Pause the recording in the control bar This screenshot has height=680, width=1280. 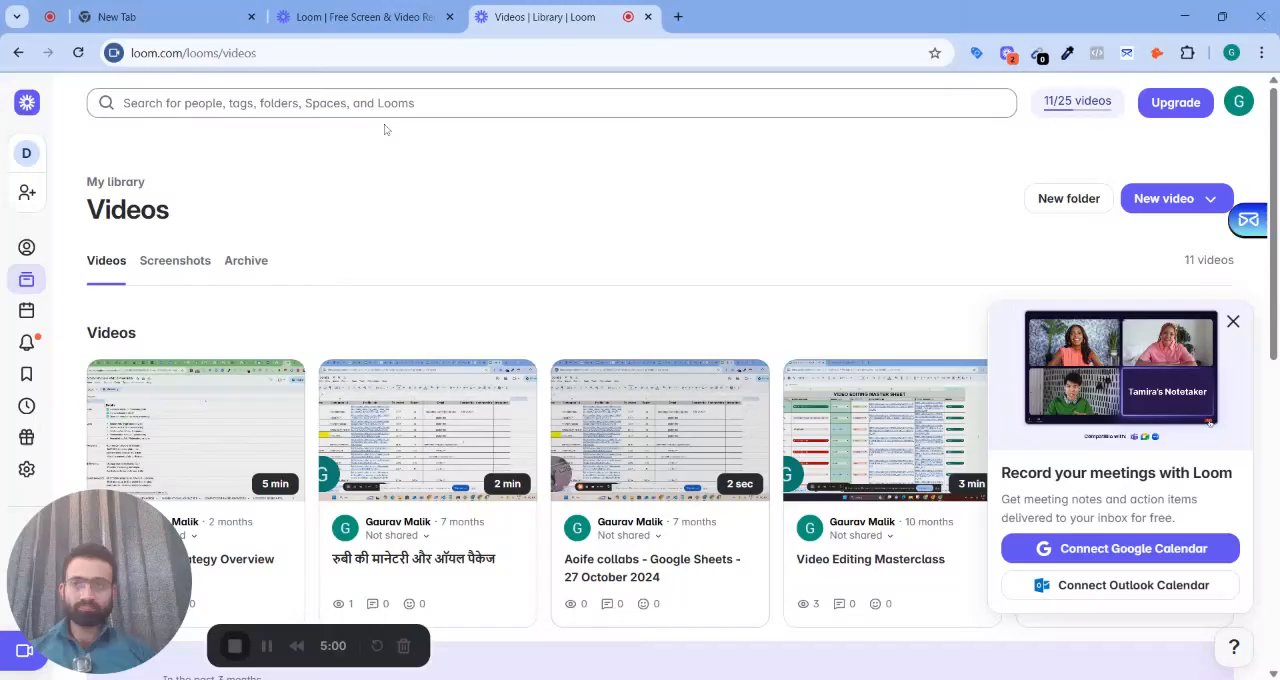(267, 646)
